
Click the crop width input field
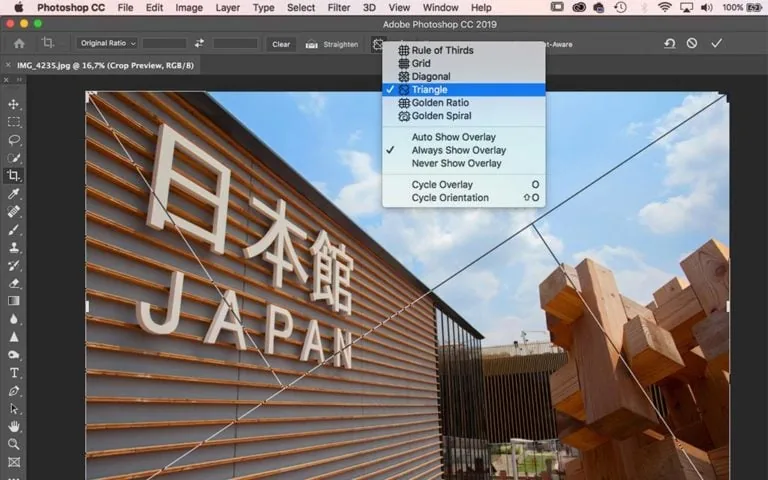point(164,43)
